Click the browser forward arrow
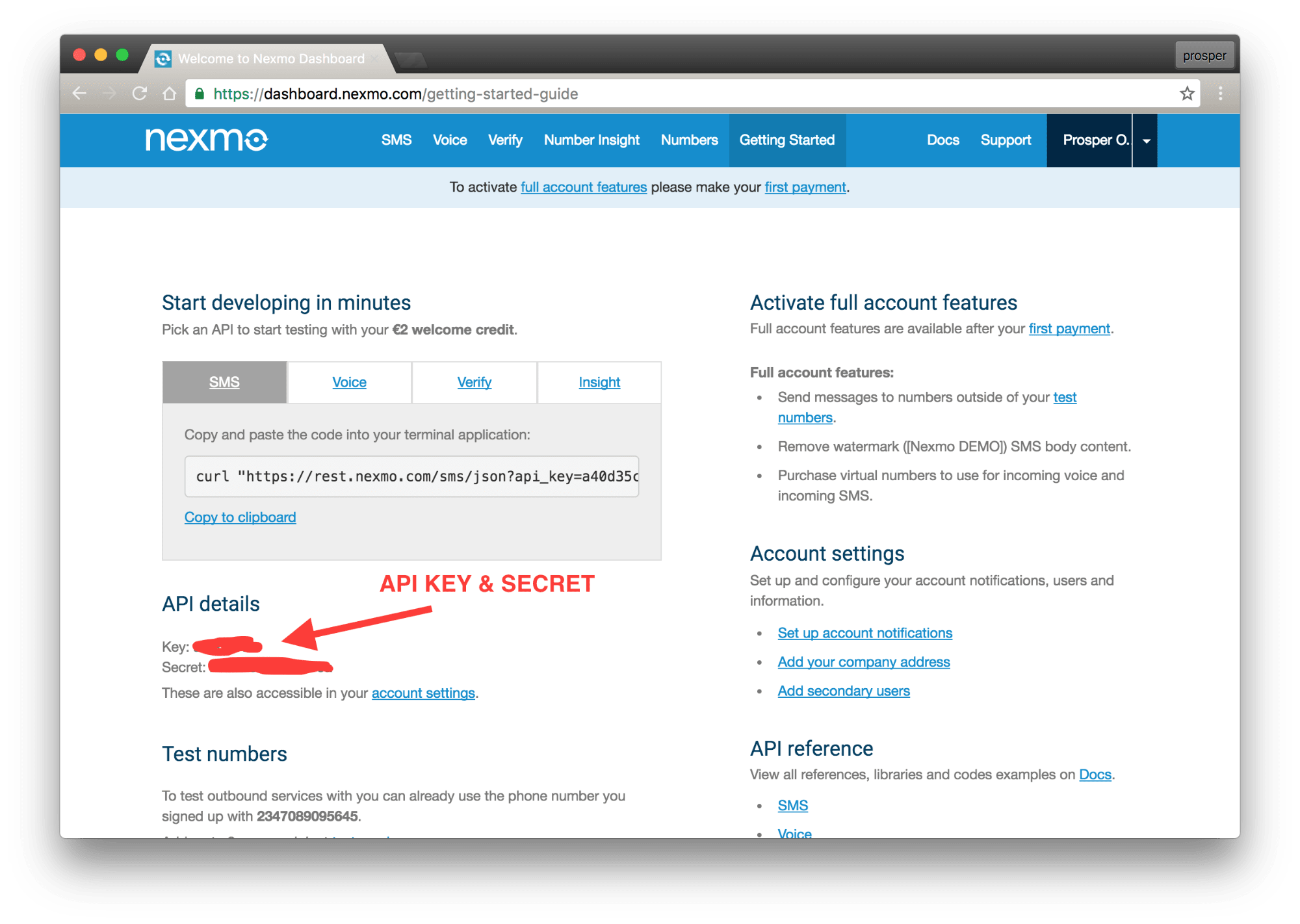This screenshot has height=924, width=1300. pos(109,94)
